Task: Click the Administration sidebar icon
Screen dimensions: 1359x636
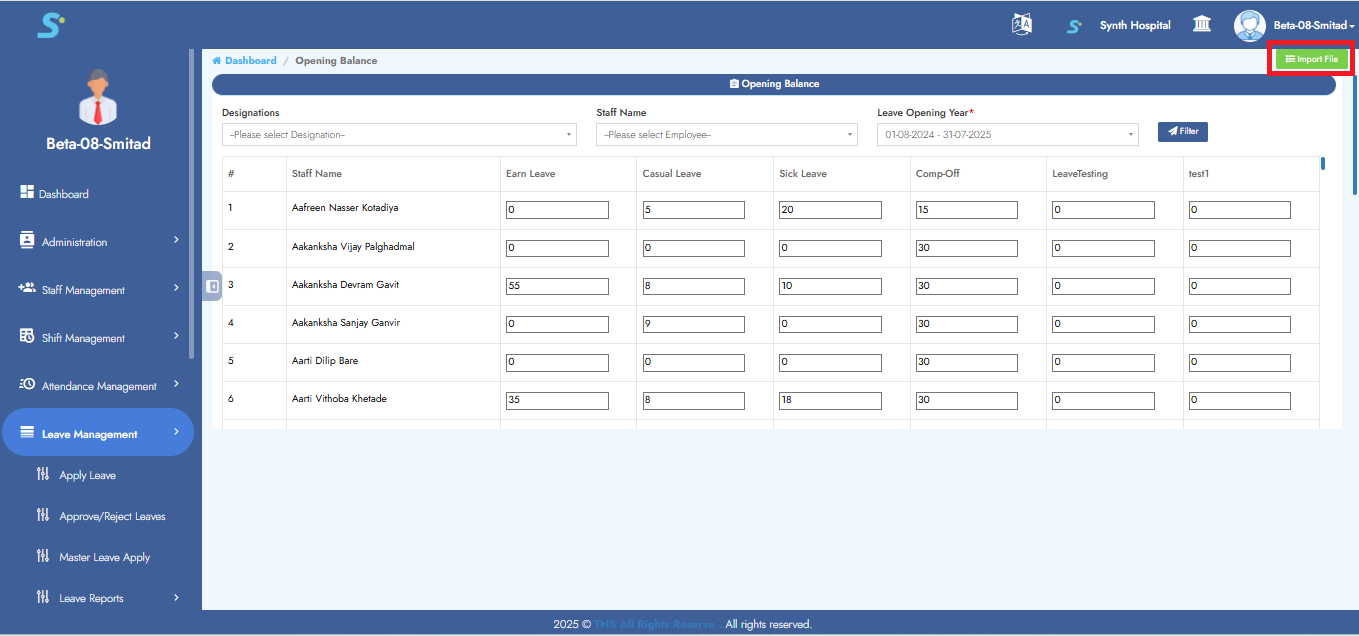Action: point(23,241)
